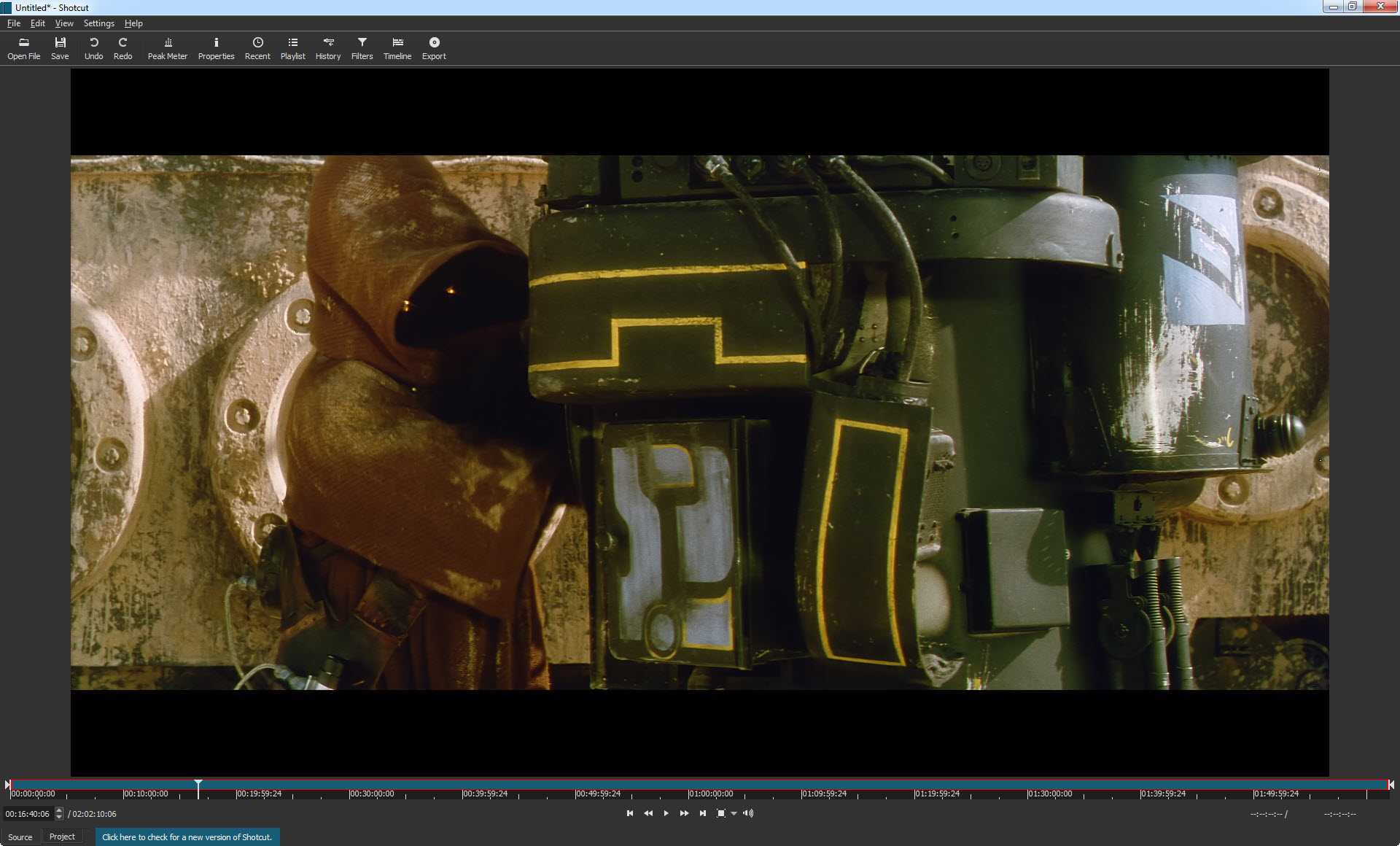Click the 00:10:00:00 ruler label
Image resolution: width=1400 pixels, height=846 pixels.
[x=147, y=794]
